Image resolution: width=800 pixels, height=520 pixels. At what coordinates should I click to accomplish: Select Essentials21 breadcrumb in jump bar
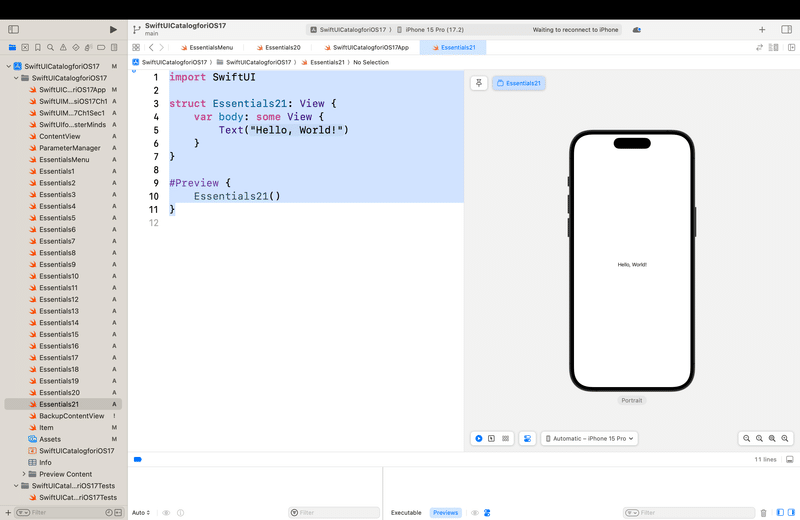point(323,62)
